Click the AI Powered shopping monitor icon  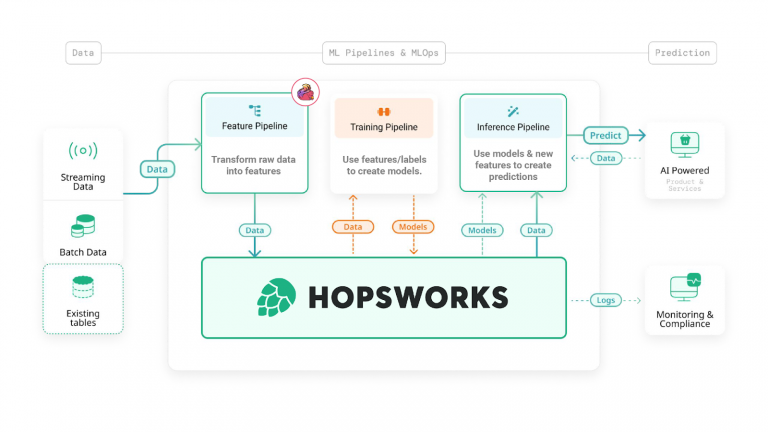point(685,144)
